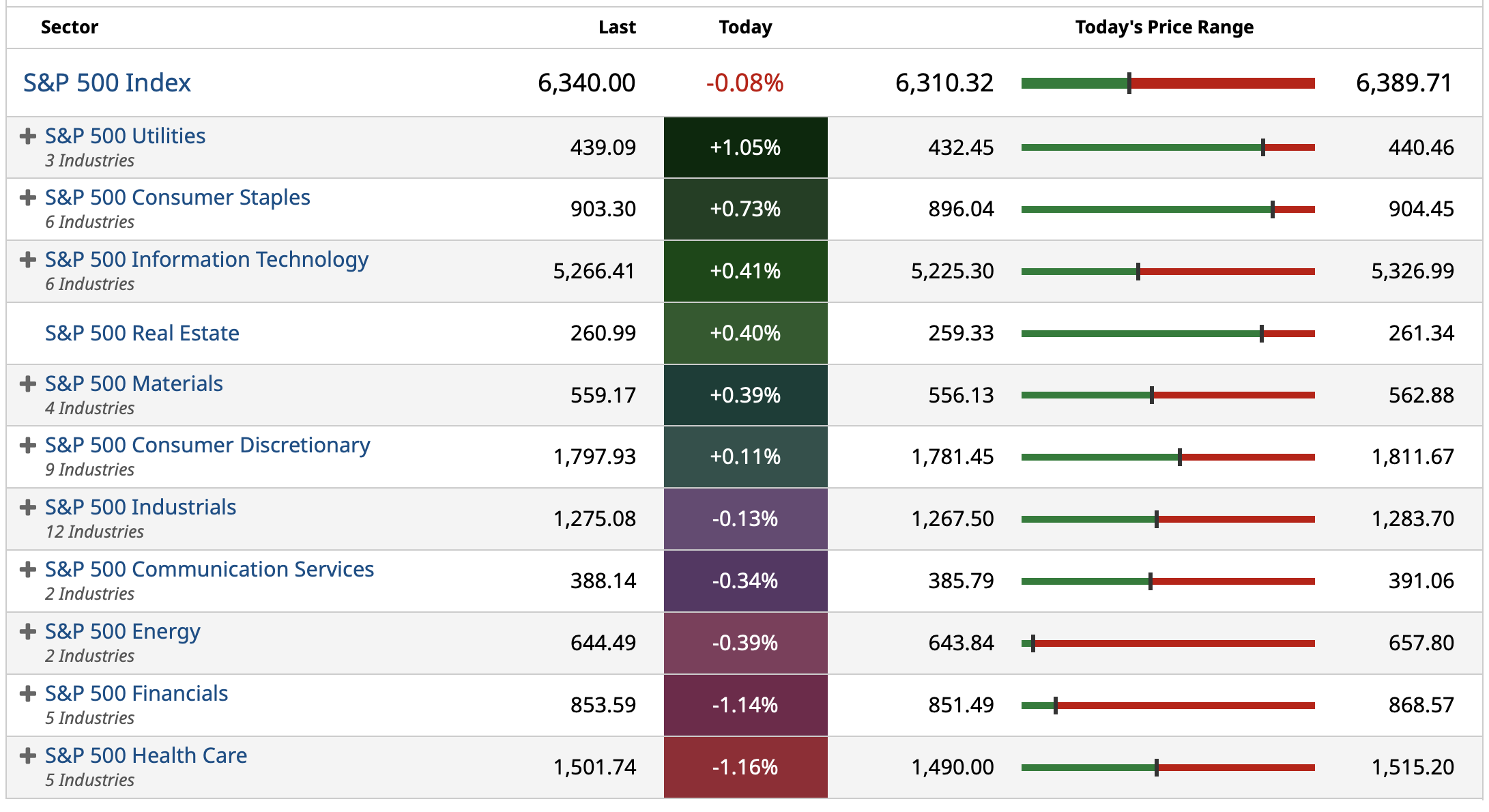The image size is (1489, 812).
Task: Sort by the Last column header
Action: tap(617, 27)
